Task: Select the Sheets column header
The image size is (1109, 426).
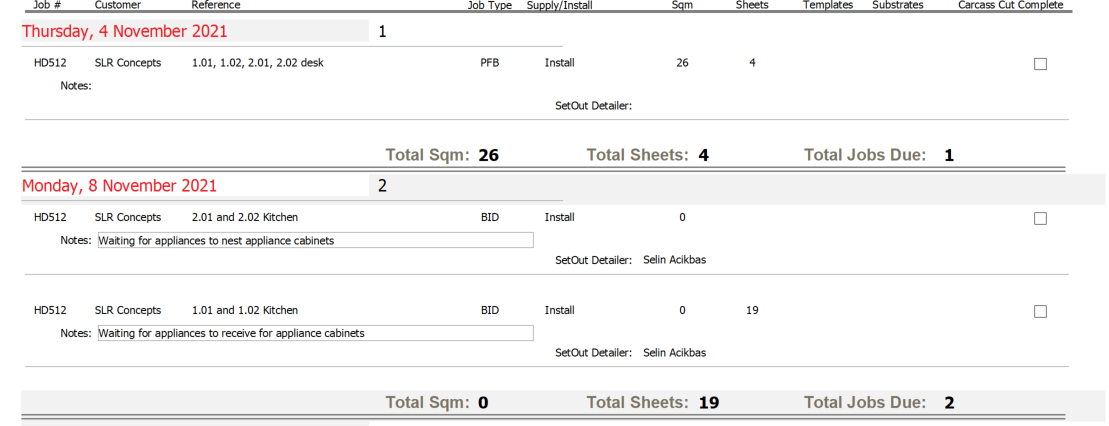Action: (752, 5)
